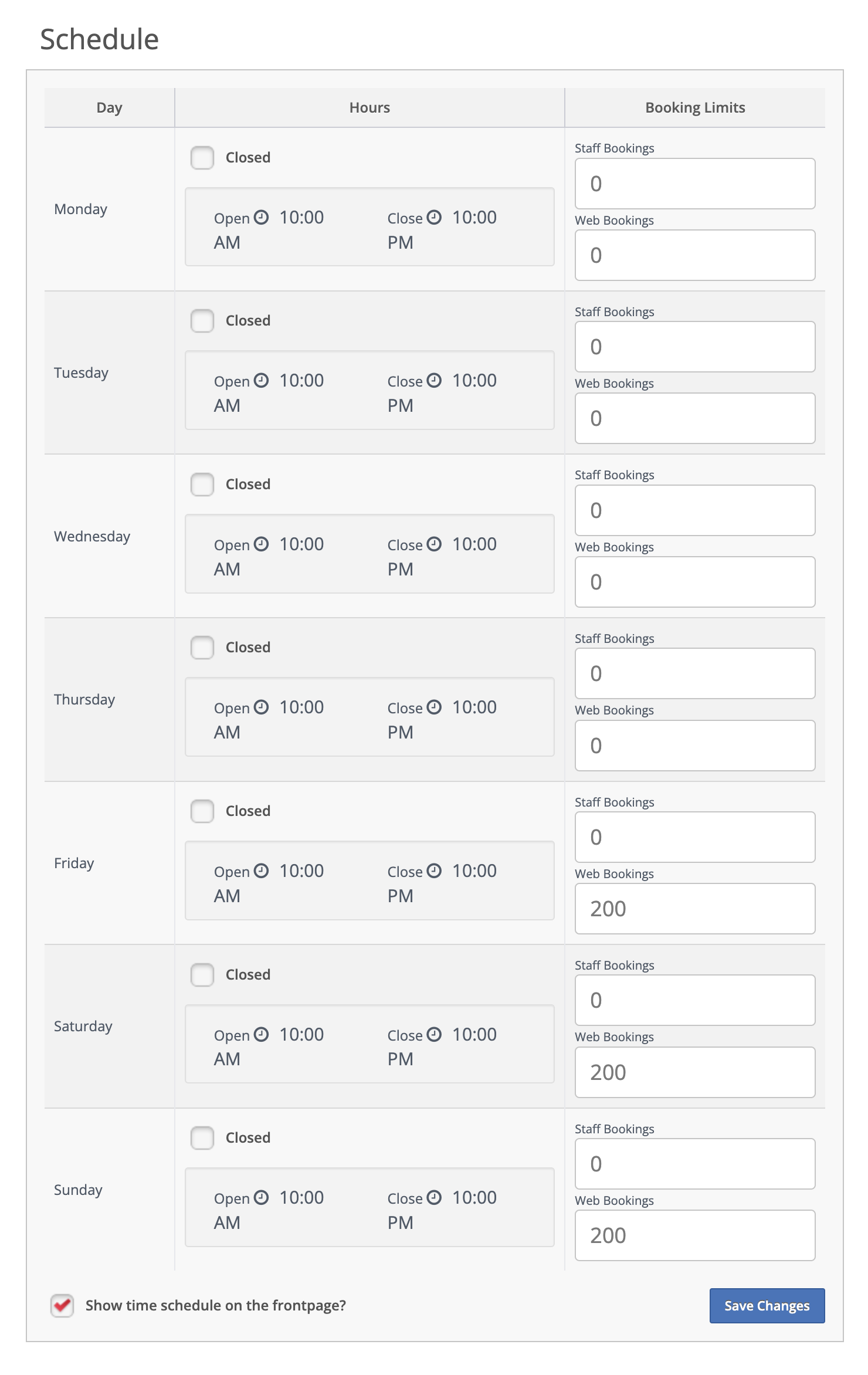Screen dimensions: 868x1375
Task: Click Monday Close clock icon
Action: coord(434,218)
